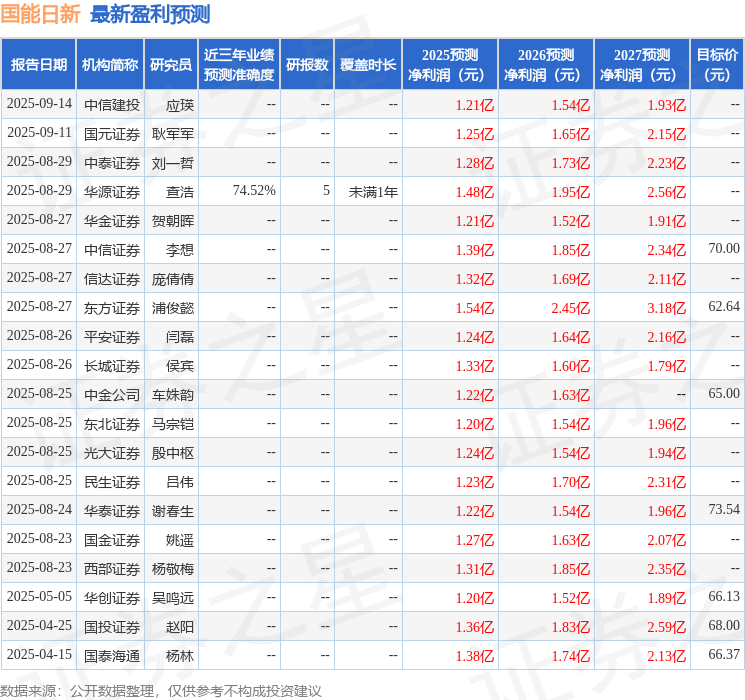745x700 pixels.
Task: Click the target price 66.37
Action: click(x=724, y=654)
